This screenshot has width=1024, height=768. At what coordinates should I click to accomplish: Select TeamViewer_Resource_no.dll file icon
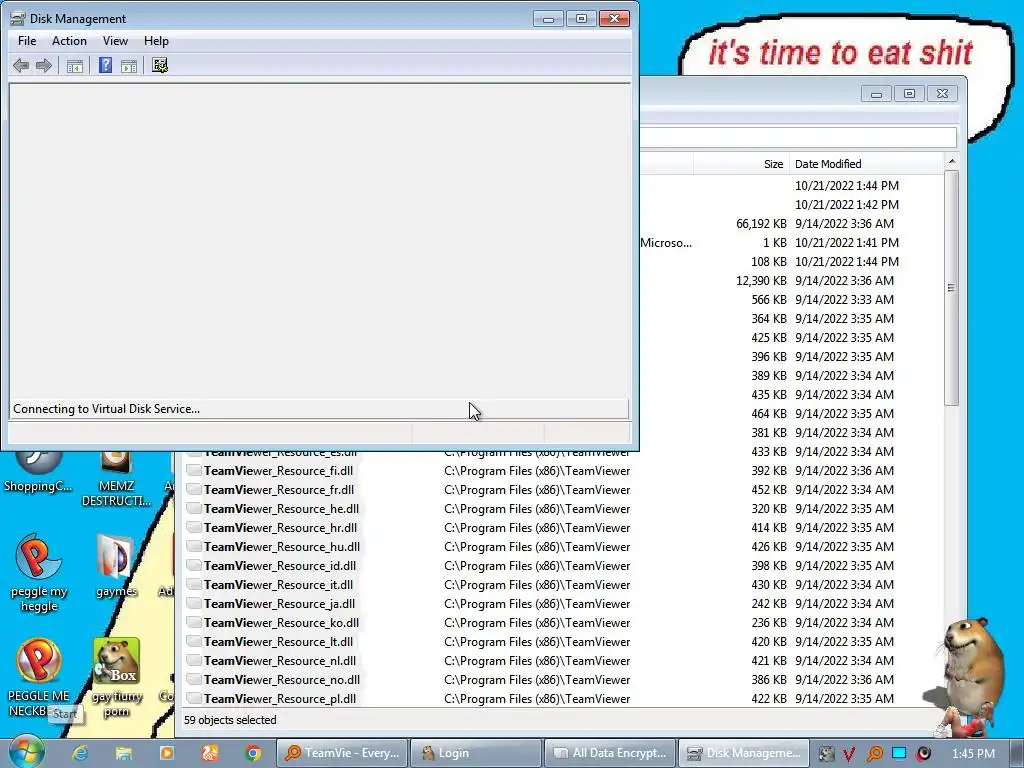point(193,680)
